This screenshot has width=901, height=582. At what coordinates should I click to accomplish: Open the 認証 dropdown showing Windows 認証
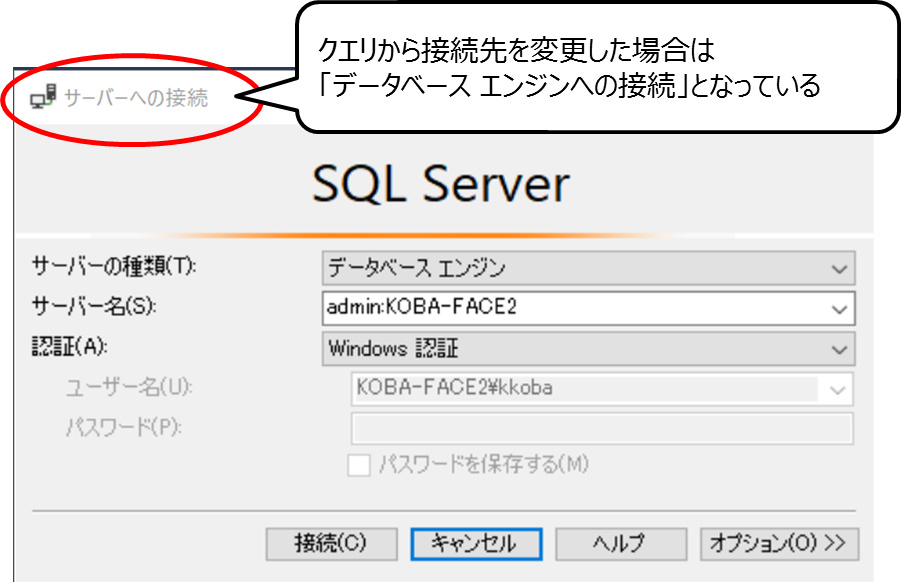[588, 349]
